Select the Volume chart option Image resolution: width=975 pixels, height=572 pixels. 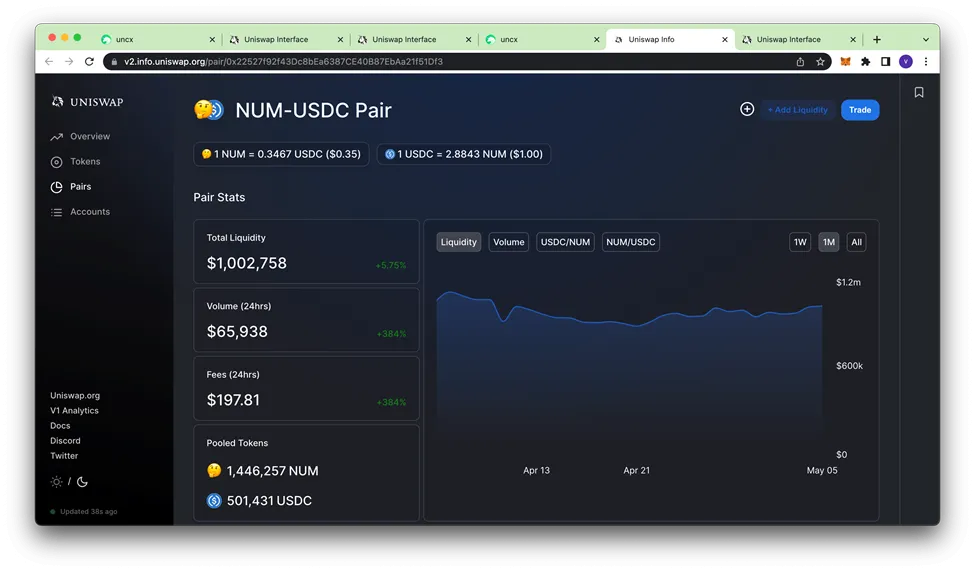point(509,242)
